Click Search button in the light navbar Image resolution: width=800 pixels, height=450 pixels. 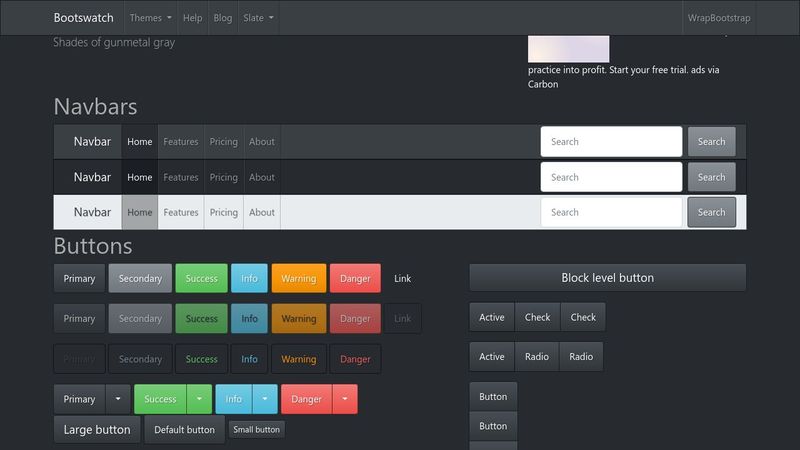pos(711,212)
